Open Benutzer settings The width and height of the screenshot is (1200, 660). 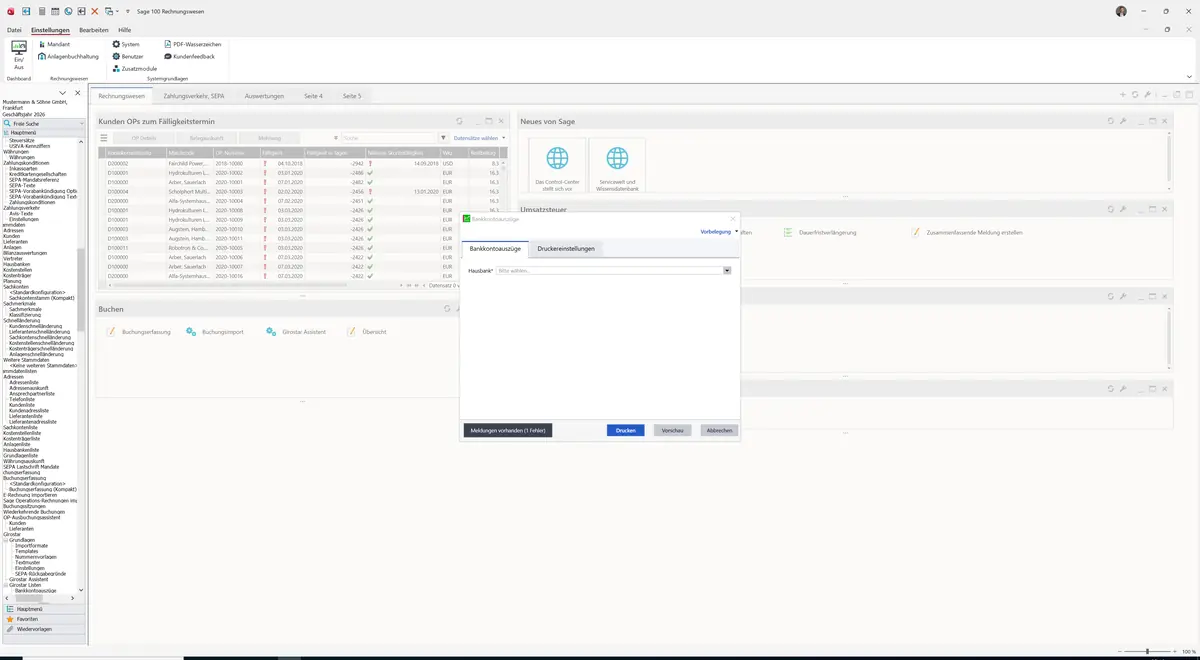(x=128, y=56)
